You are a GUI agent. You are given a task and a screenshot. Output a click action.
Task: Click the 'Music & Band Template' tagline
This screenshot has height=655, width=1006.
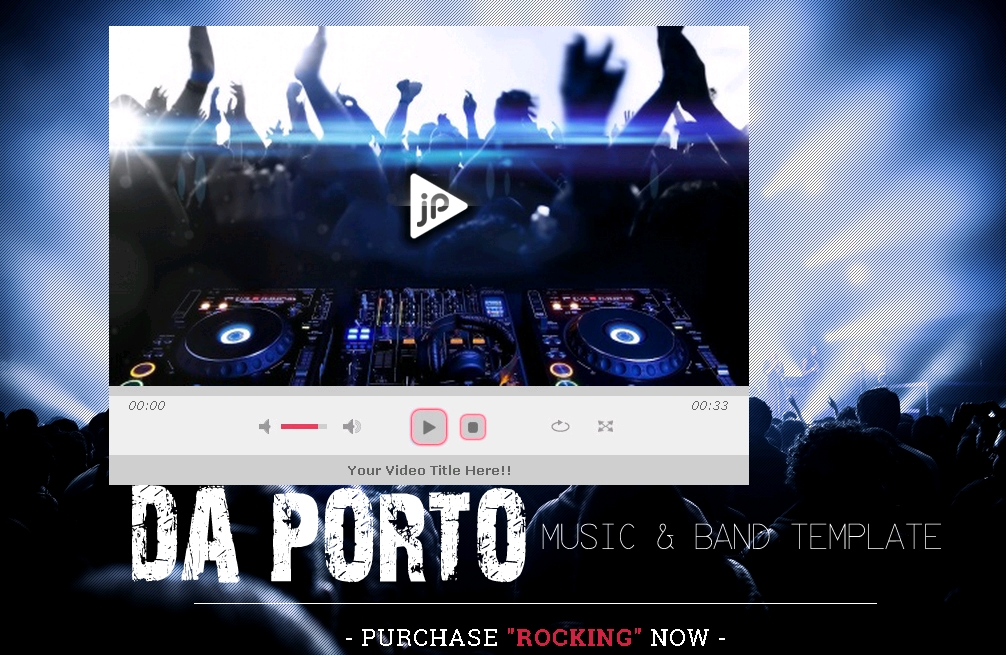tap(741, 537)
